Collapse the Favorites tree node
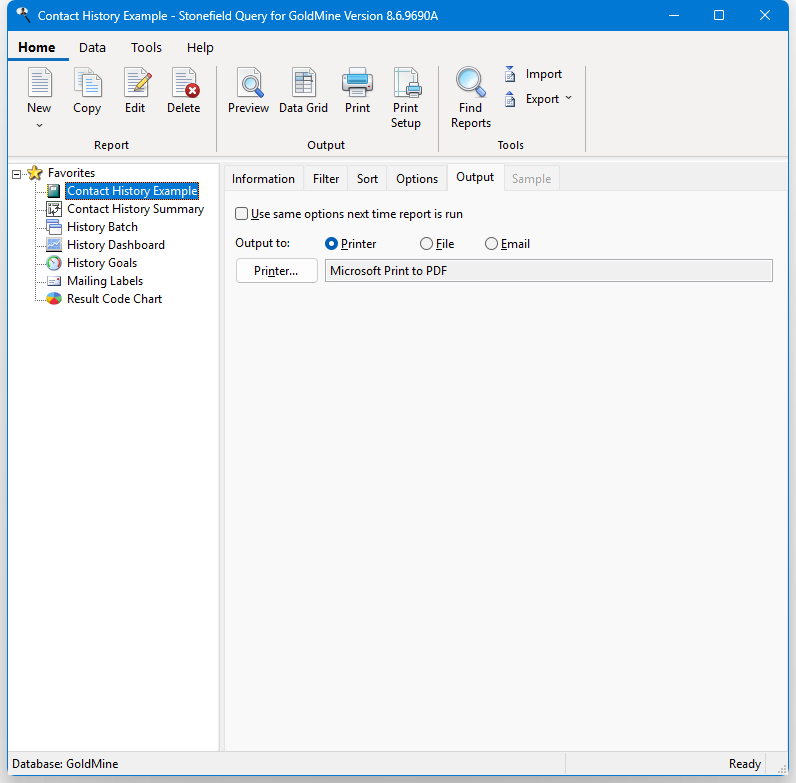Screen dimensions: 796x783 [x=17, y=174]
